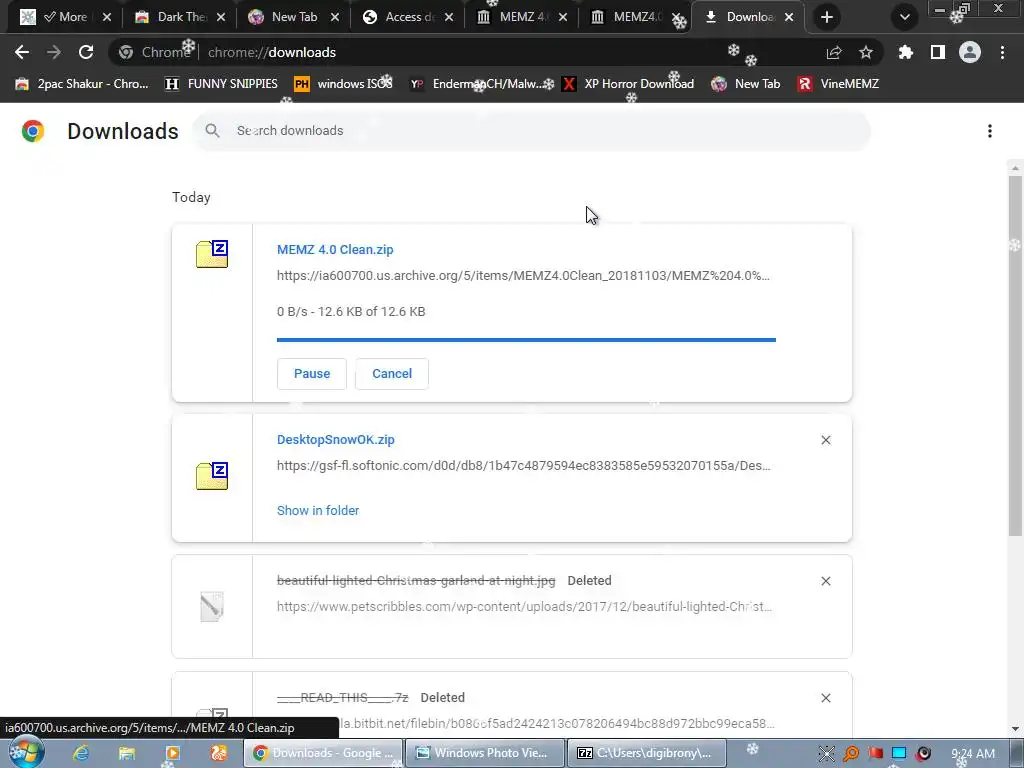Close the Dark Theme tab
The height and width of the screenshot is (768, 1024).
pyautogui.click(x=221, y=17)
